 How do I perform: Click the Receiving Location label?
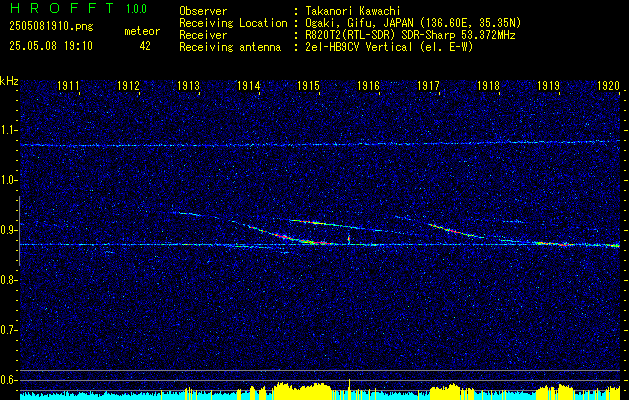(x=233, y=23)
